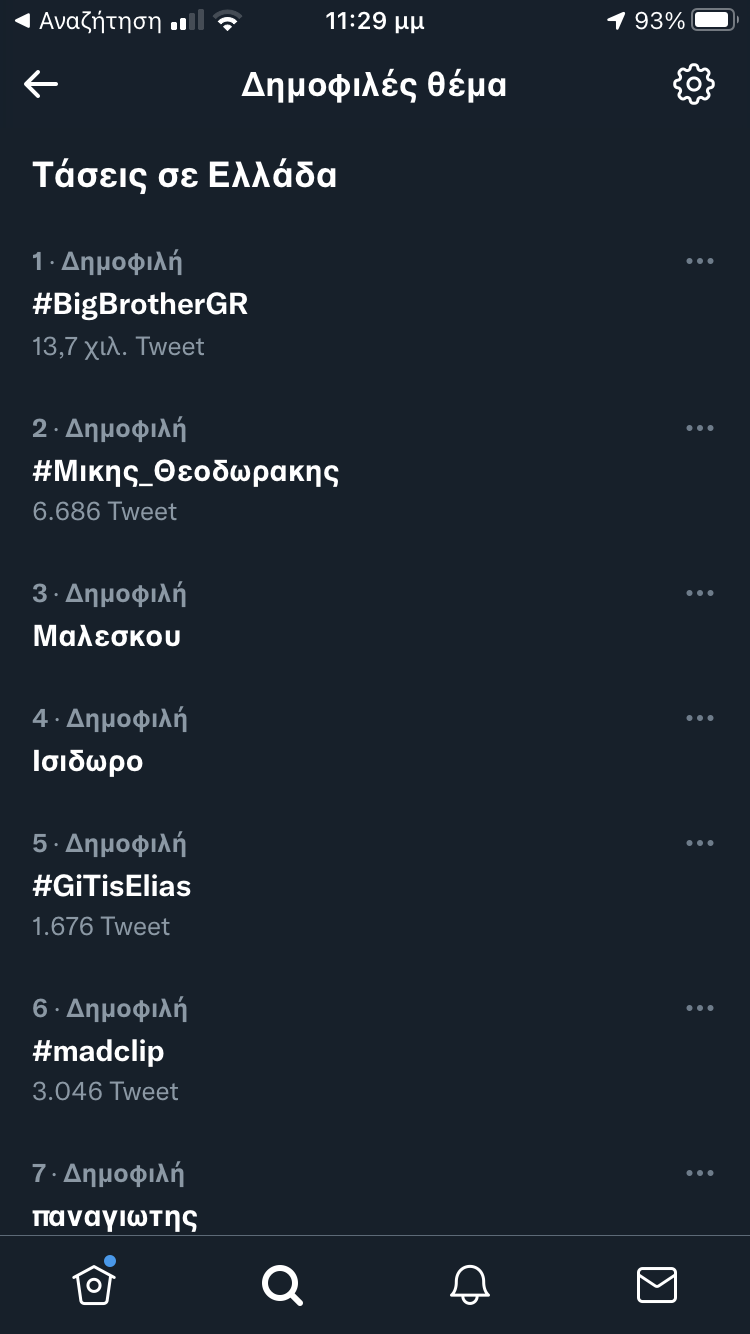Tap the back arrow icon
This screenshot has width=750, height=1334.
pyautogui.click(x=41, y=85)
